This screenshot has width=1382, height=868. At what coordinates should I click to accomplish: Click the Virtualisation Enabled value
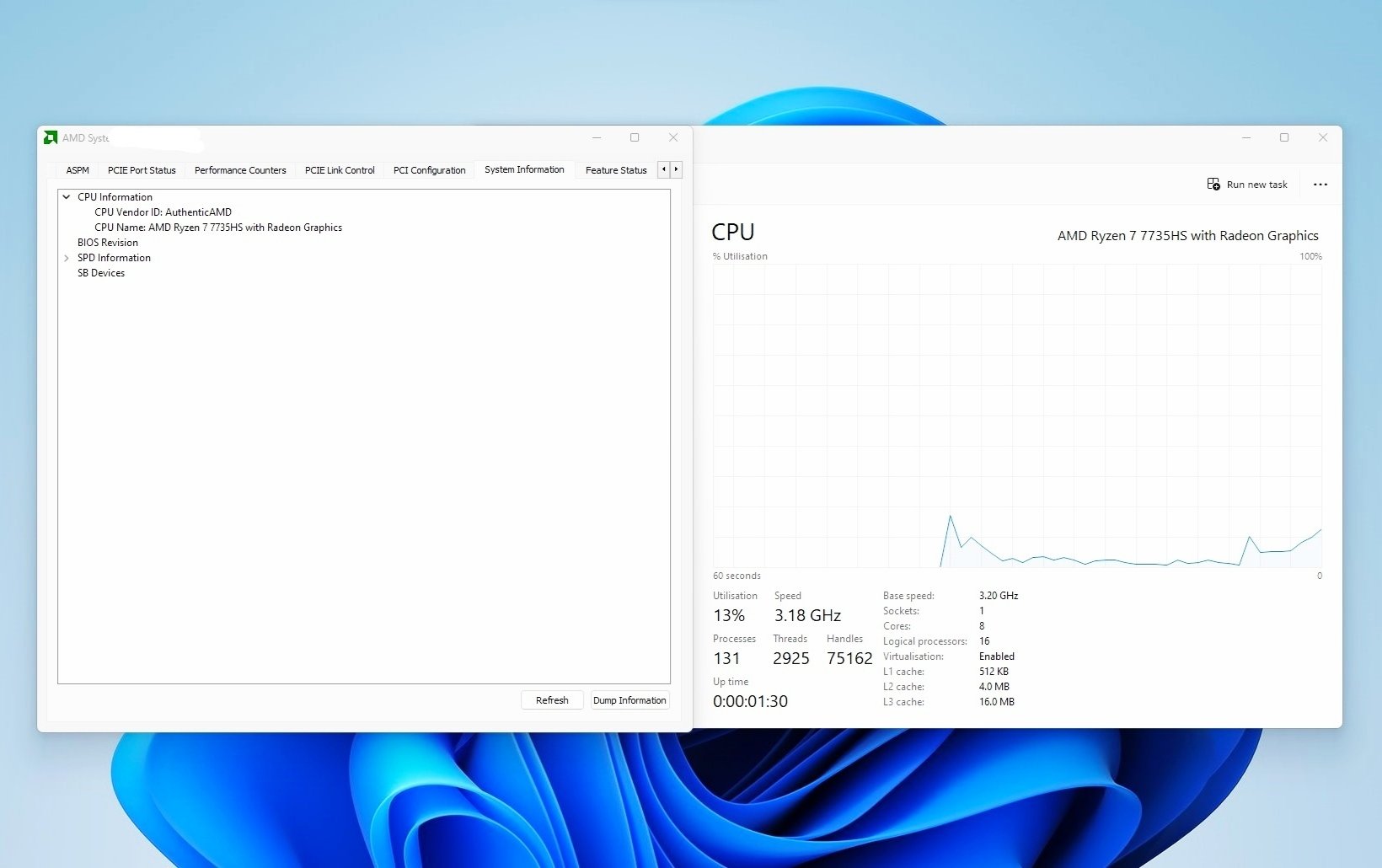pyautogui.click(x=997, y=656)
